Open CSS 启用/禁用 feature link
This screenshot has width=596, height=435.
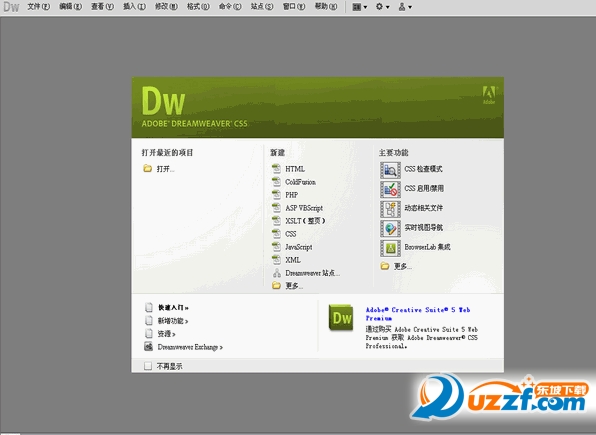point(424,189)
